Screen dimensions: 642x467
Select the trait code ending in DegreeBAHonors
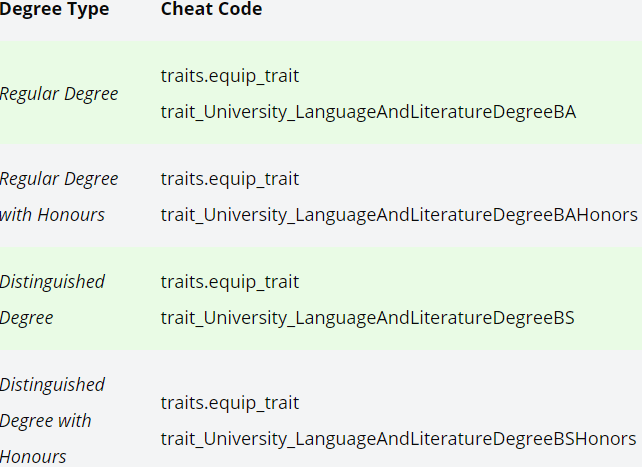pyautogui.click(x=398, y=215)
